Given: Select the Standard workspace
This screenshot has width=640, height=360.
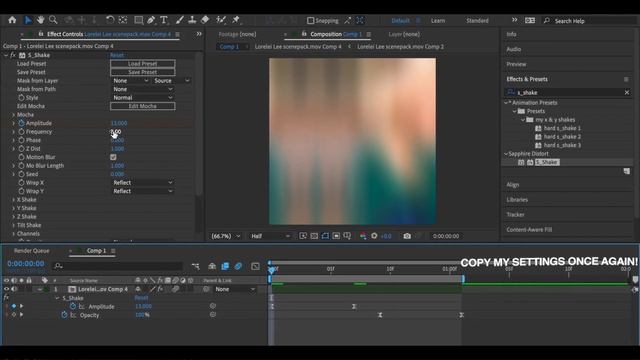Looking at the screenshot, I should (477, 20).
